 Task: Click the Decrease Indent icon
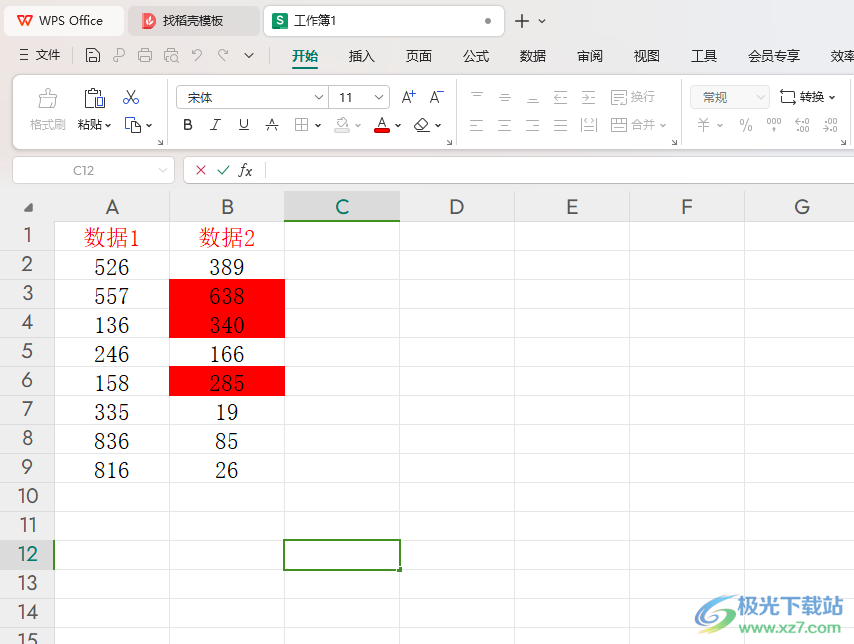click(x=560, y=98)
